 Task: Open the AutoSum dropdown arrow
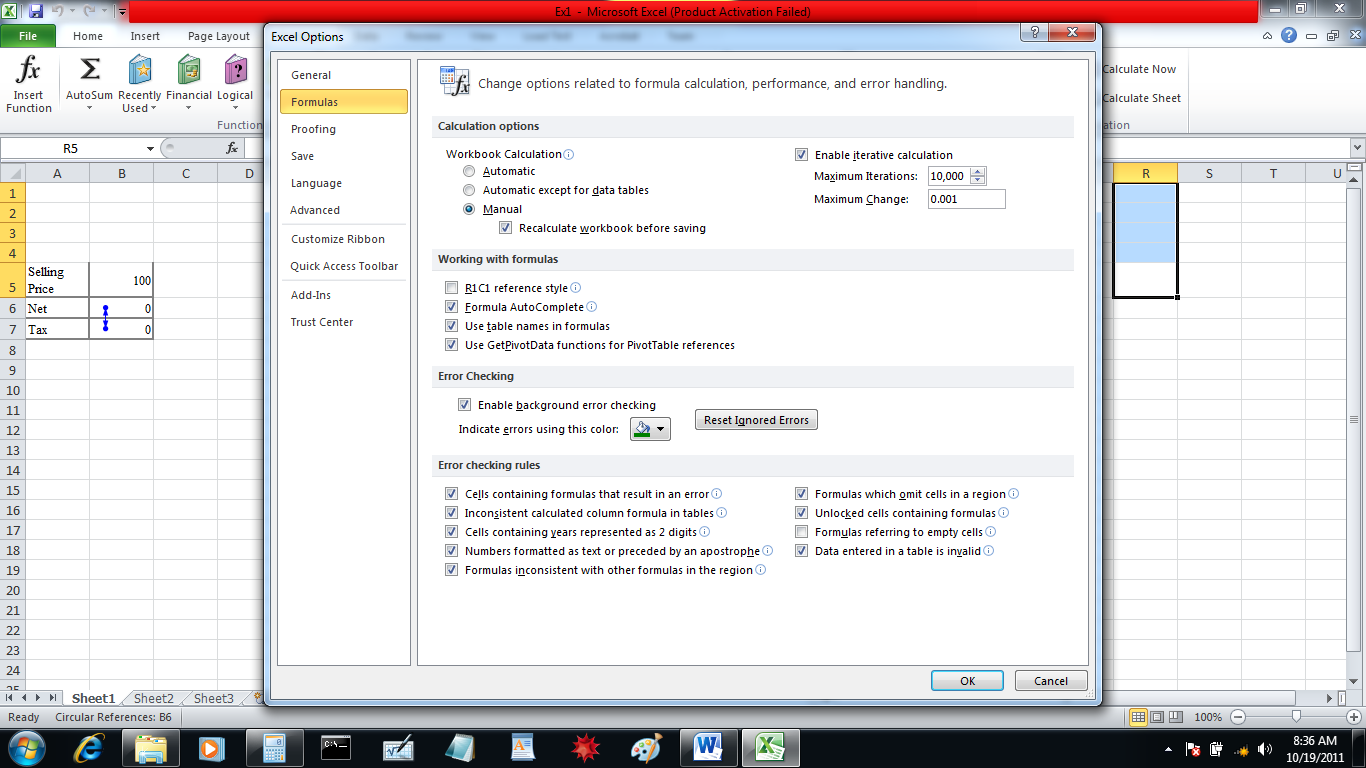click(x=89, y=108)
